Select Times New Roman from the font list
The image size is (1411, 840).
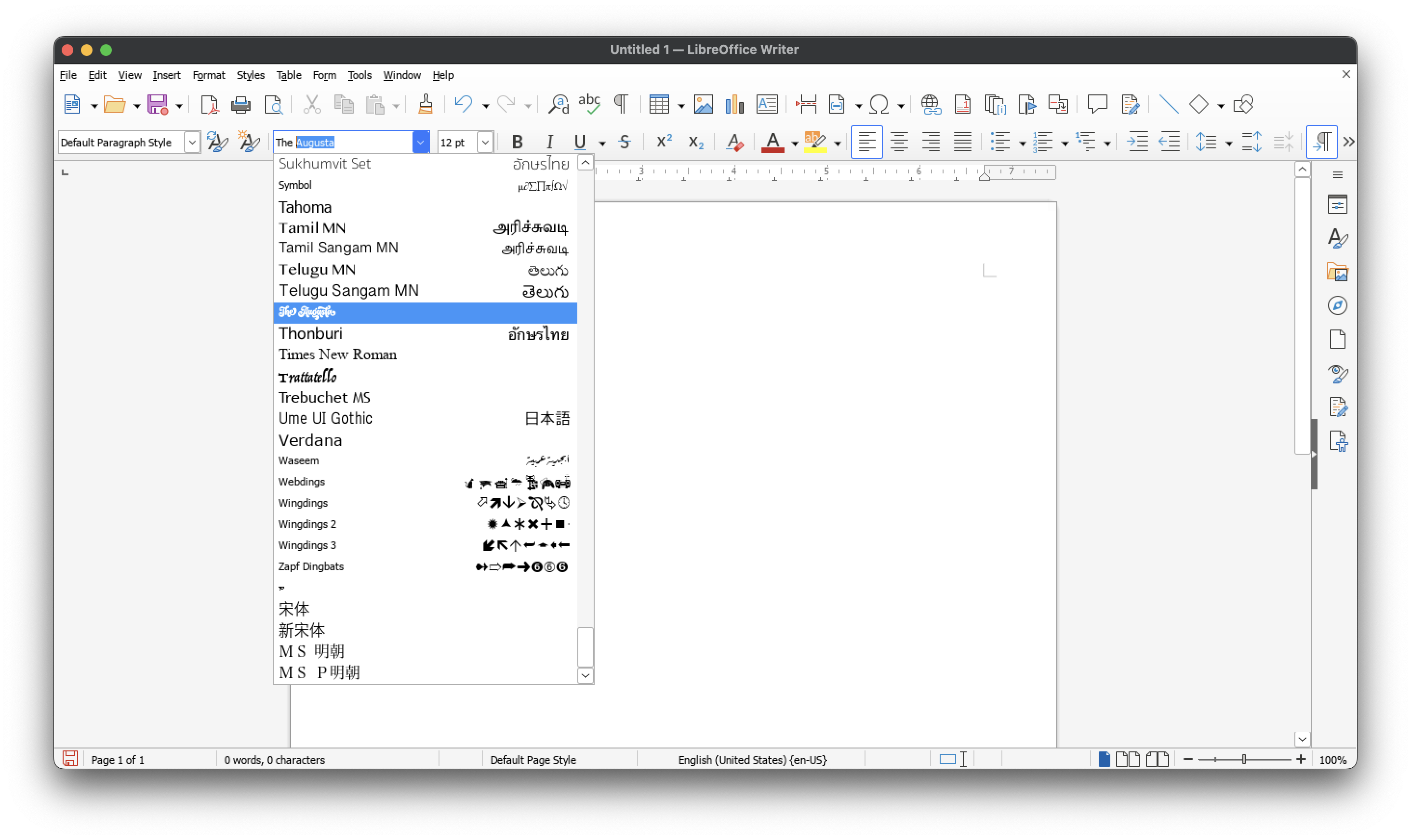(x=338, y=354)
